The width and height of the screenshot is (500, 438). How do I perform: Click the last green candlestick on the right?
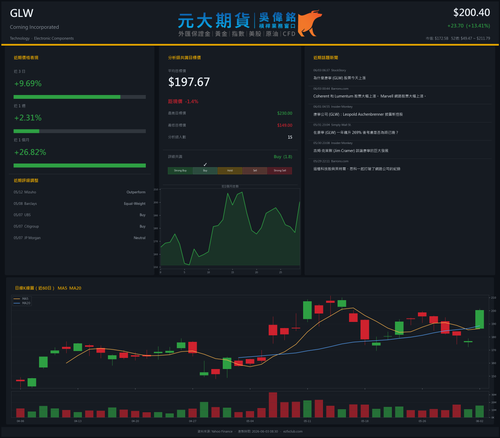click(479, 319)
